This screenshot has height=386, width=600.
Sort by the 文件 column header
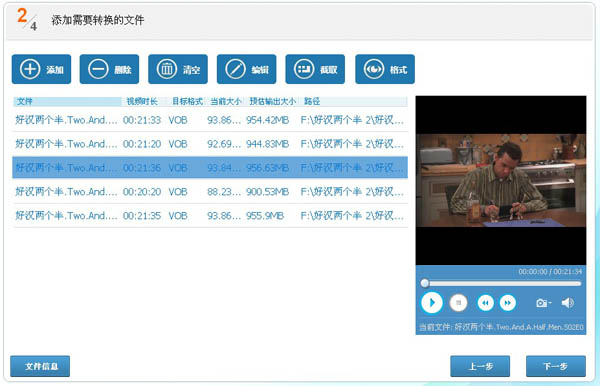[x=67, y=101]
